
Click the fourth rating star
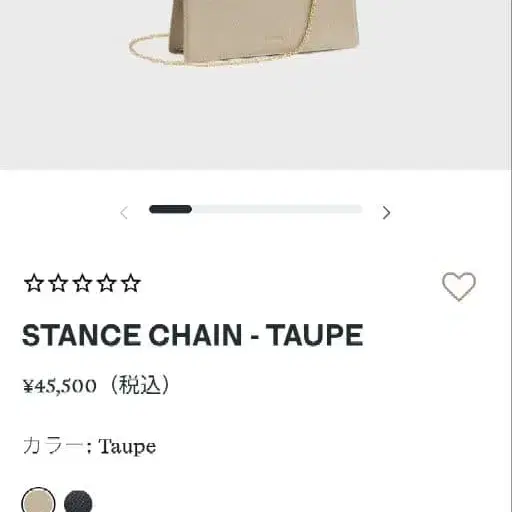pos(106,283)
